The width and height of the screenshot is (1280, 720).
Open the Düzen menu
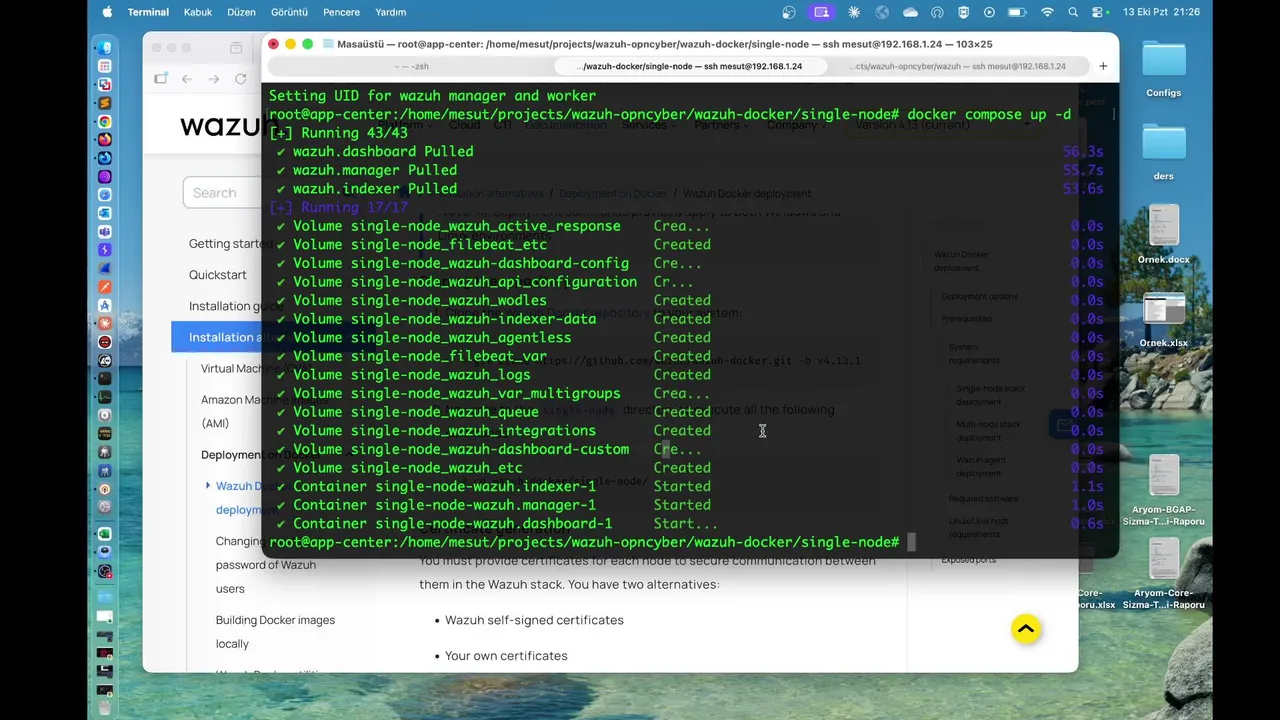[241, 12]
